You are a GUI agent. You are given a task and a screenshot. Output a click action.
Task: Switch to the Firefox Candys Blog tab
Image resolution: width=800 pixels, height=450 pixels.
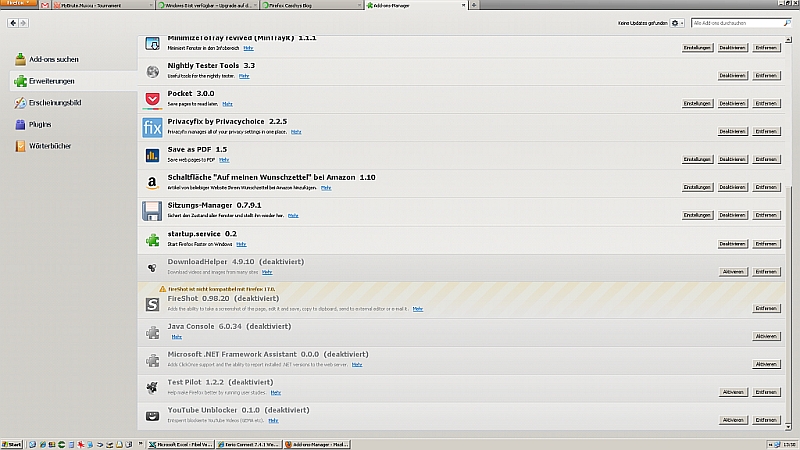(310, 5)
